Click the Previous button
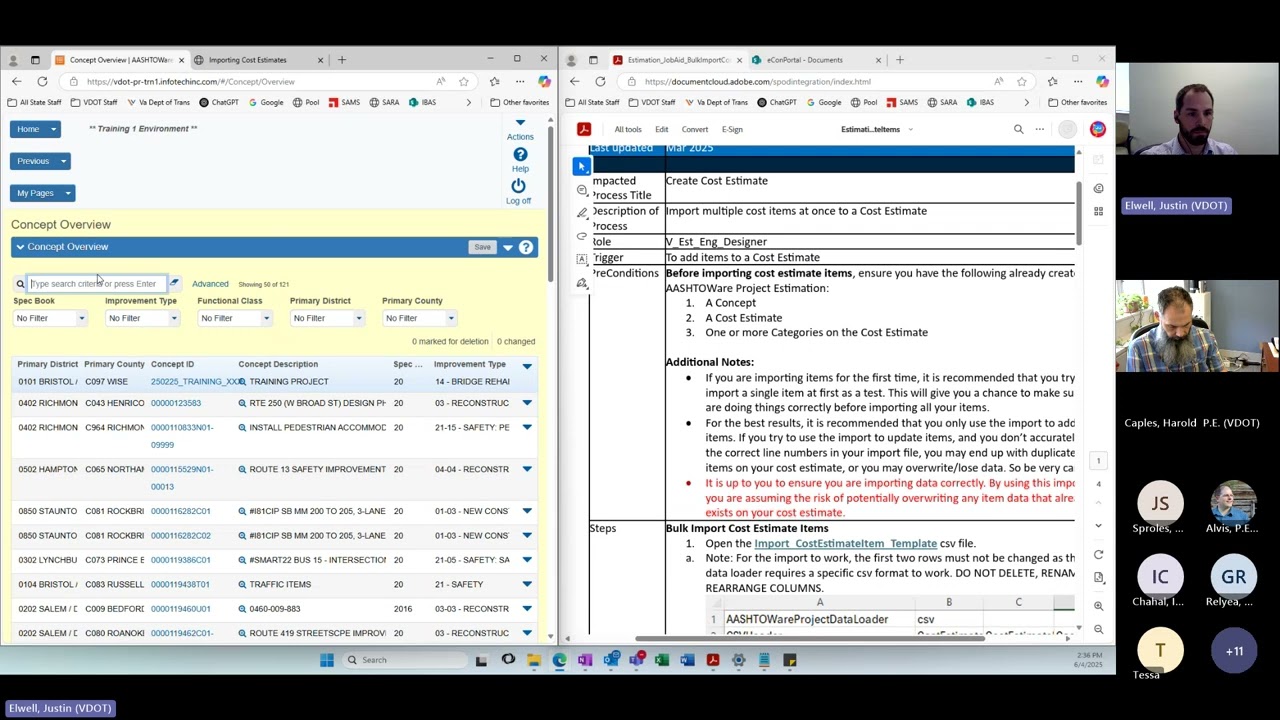The image size is (1280, 720). pos(33,161)
